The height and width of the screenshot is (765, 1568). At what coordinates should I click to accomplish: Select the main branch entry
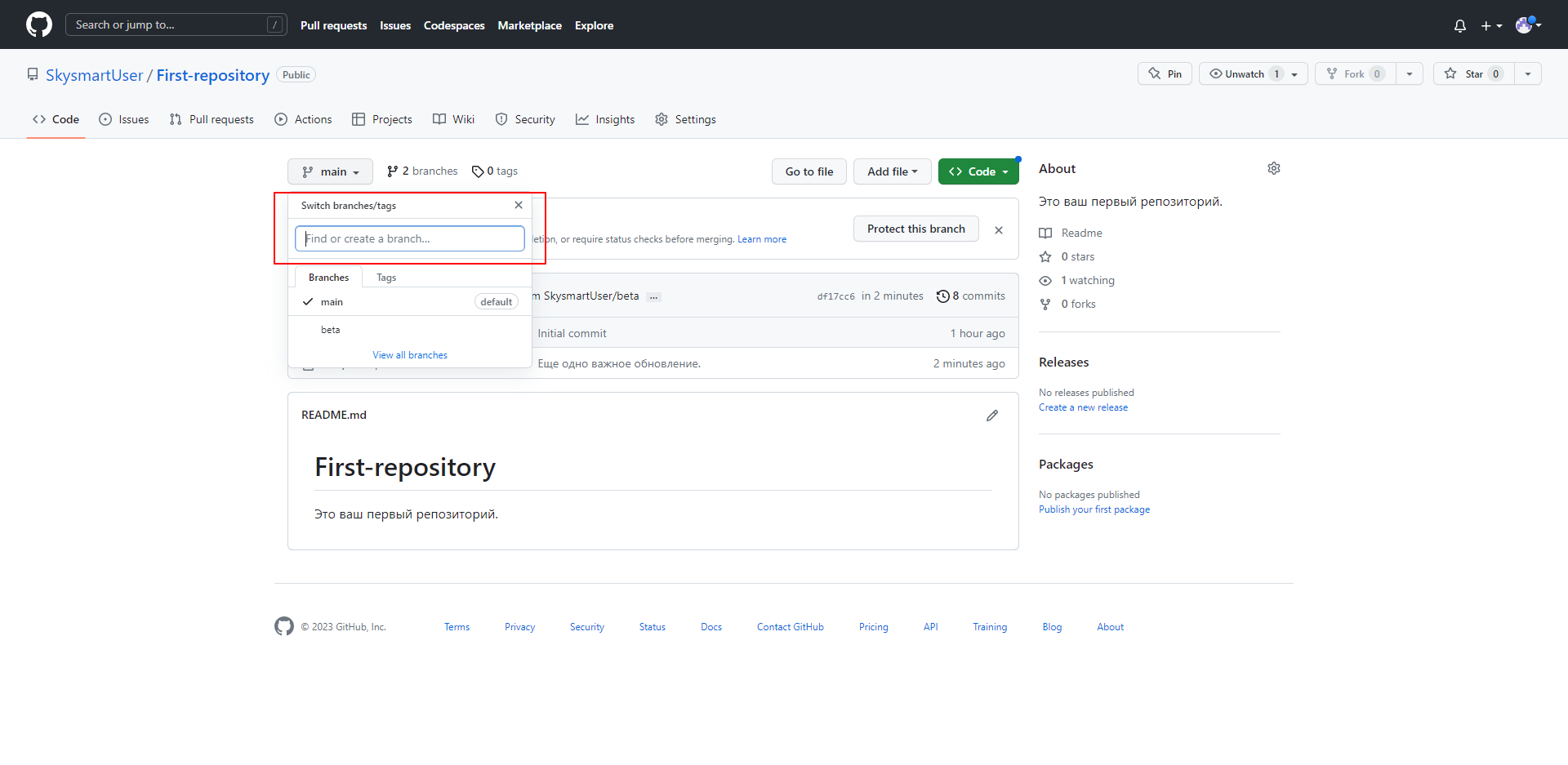coord(410,302)
